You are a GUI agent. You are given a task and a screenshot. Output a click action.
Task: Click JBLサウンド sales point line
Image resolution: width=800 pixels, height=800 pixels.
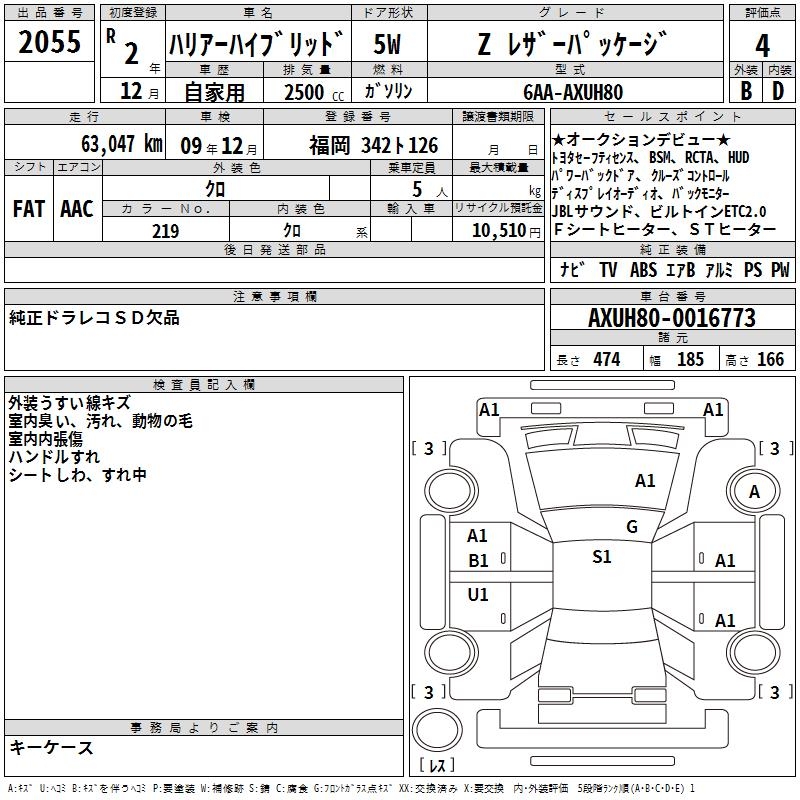click(x=659, y=211)
